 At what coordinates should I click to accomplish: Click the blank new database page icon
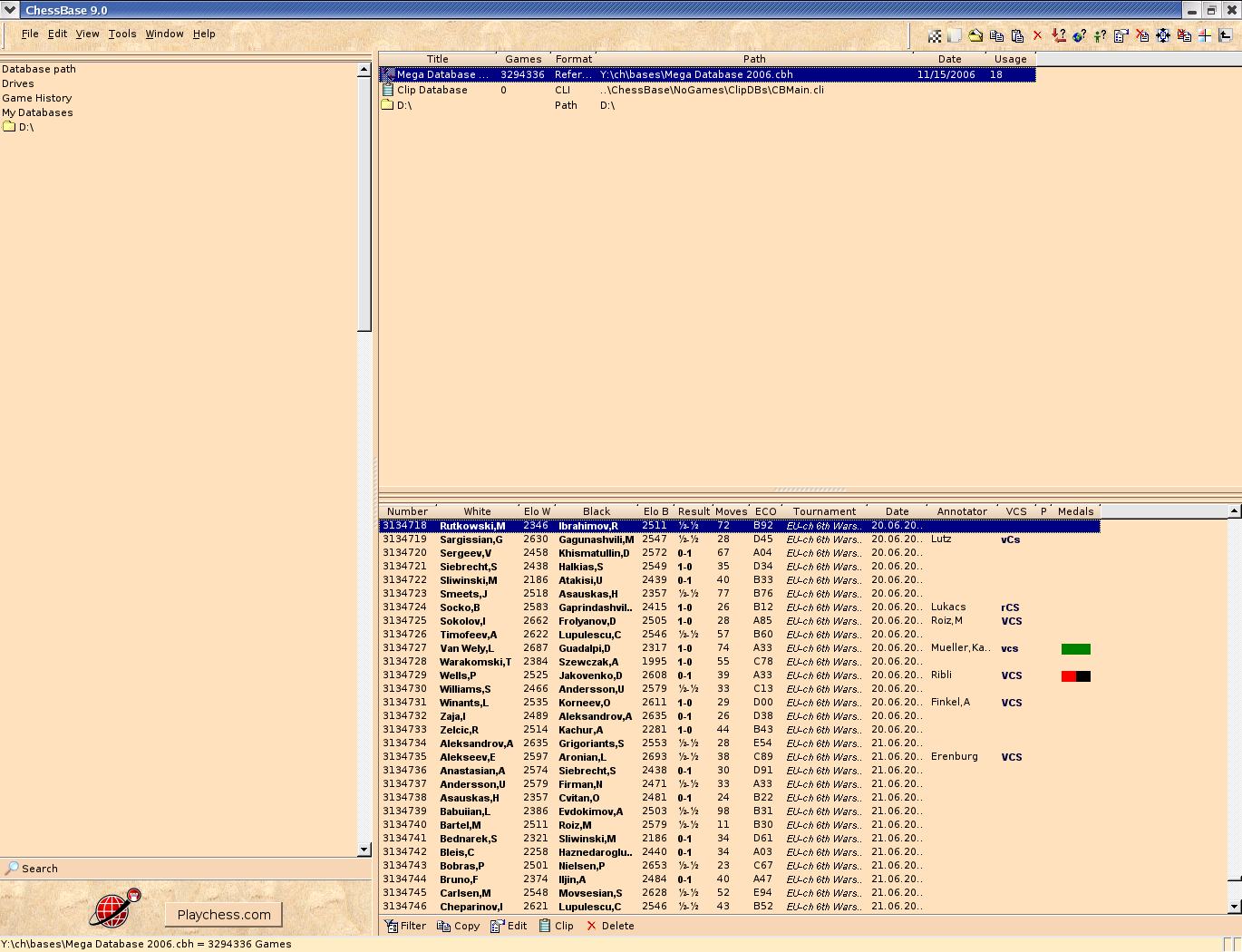click(x=955, y=35)
